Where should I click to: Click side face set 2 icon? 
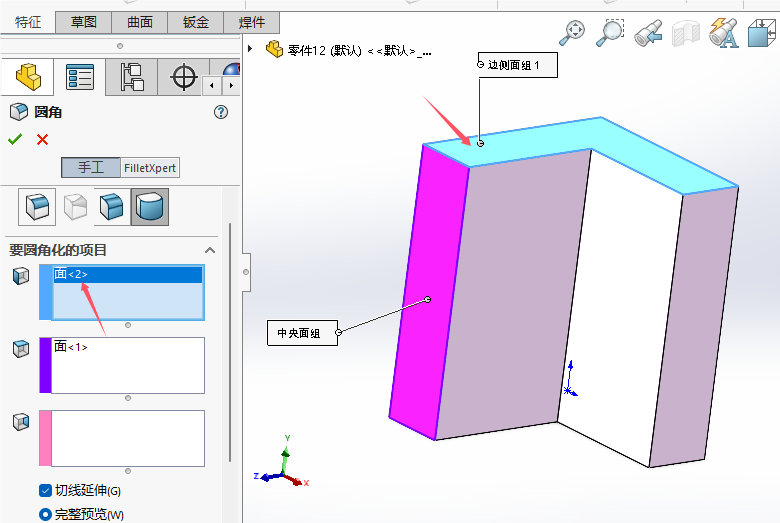click(21, 422)
